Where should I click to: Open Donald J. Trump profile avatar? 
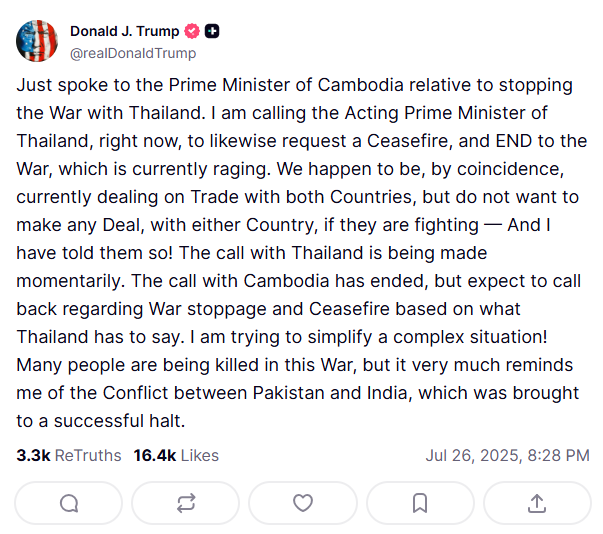[x=37, y=41]
